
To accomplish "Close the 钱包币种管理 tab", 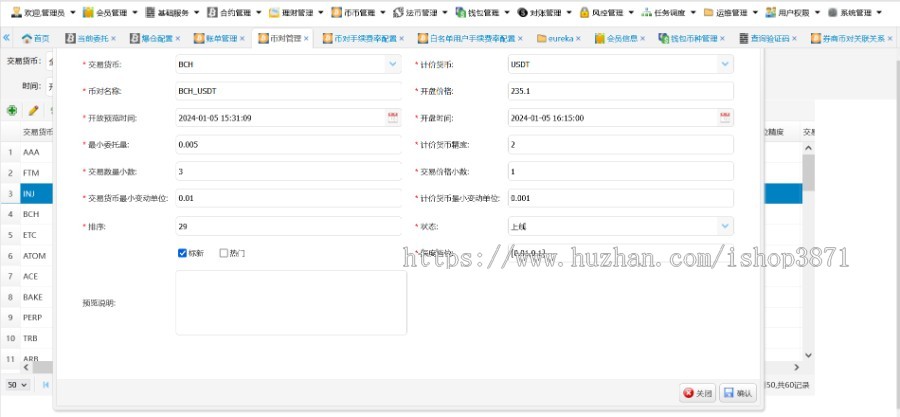I will (722, 38).
